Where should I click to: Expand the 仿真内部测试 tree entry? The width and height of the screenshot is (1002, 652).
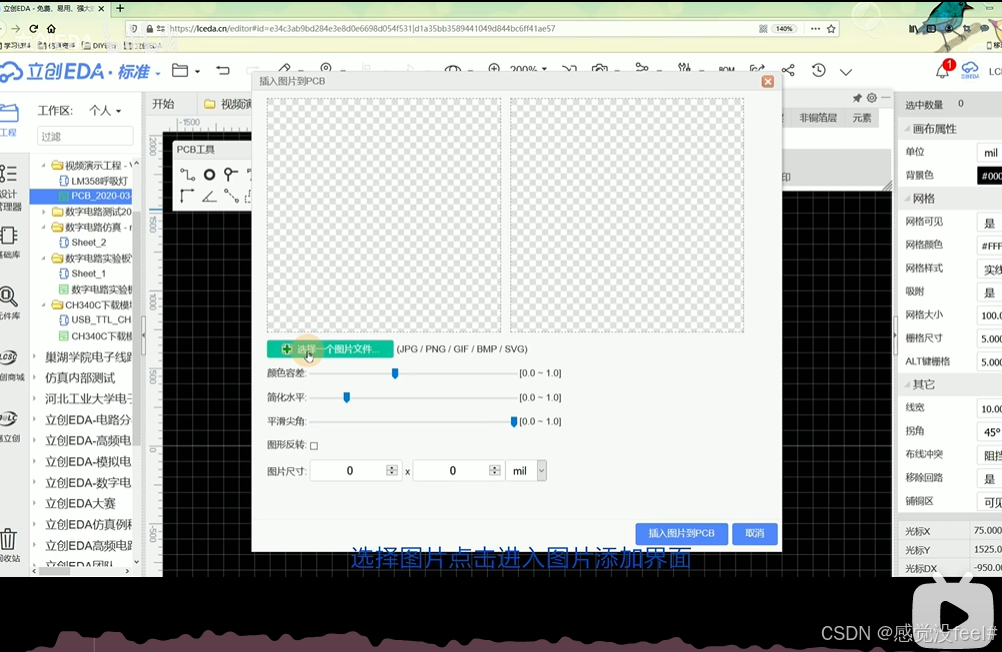(35, 378)
